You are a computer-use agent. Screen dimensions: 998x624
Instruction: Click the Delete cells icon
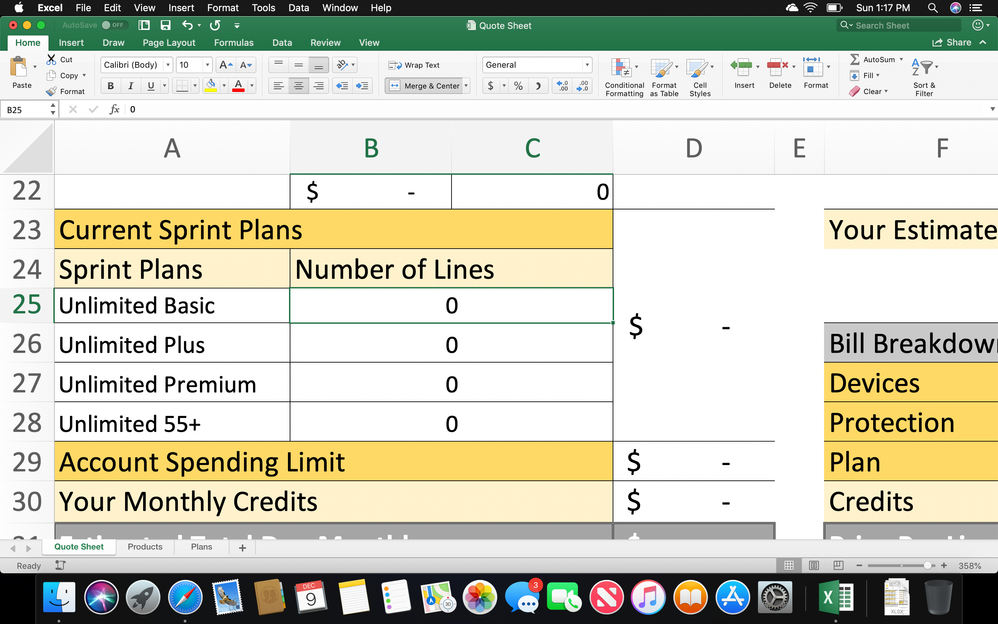coord(779,66)
